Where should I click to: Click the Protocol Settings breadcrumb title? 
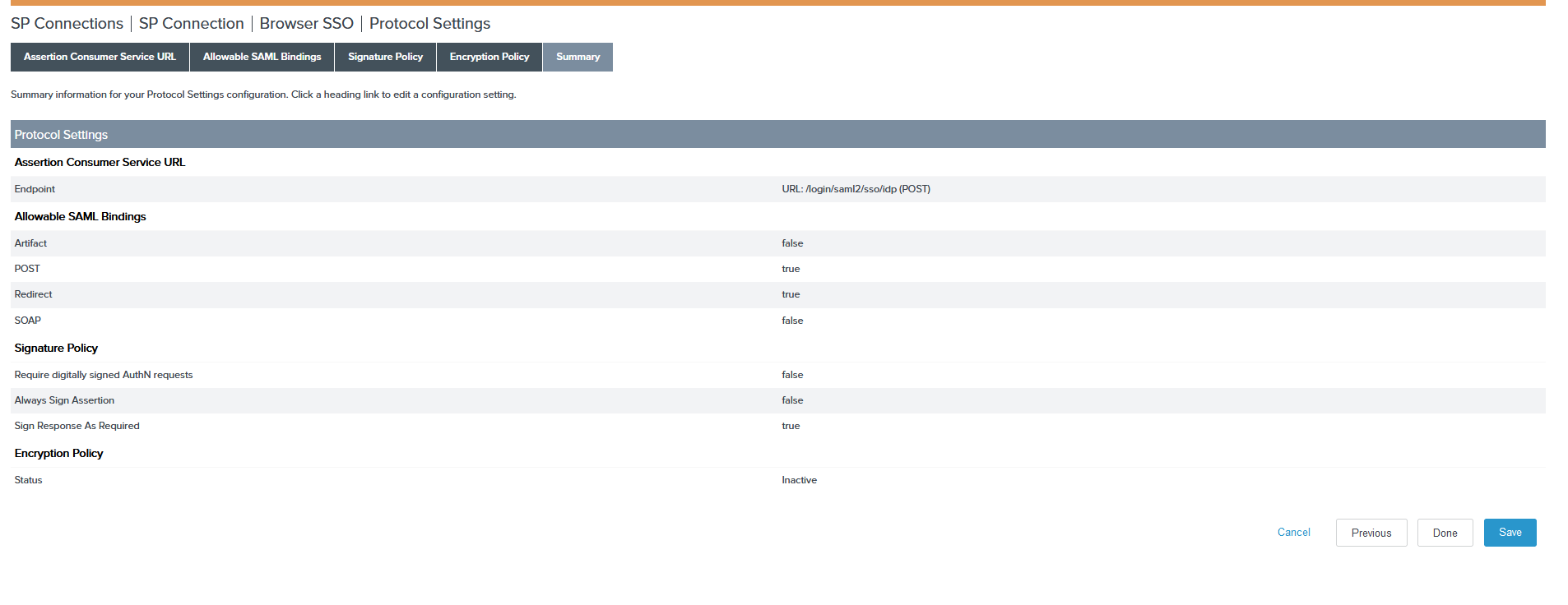429,24
